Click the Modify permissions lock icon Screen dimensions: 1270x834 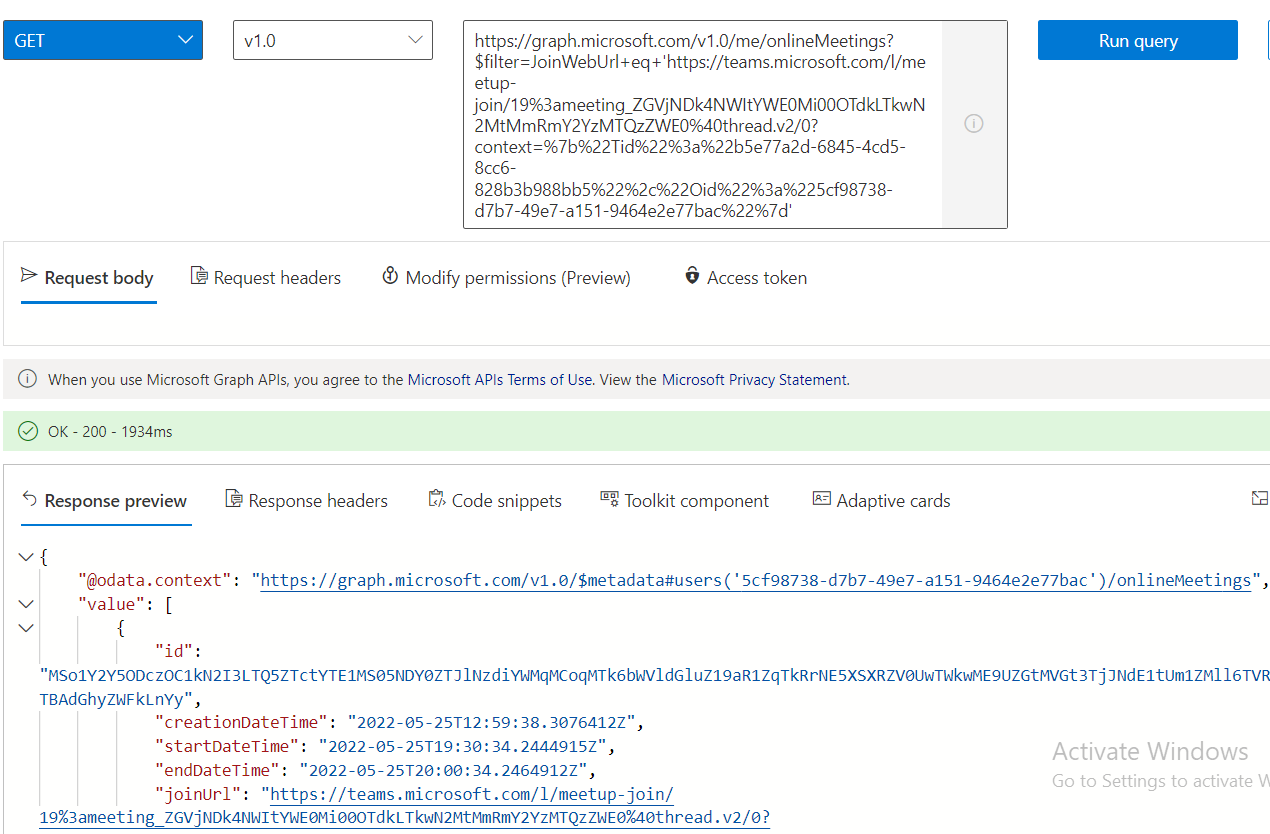(390, 277)
